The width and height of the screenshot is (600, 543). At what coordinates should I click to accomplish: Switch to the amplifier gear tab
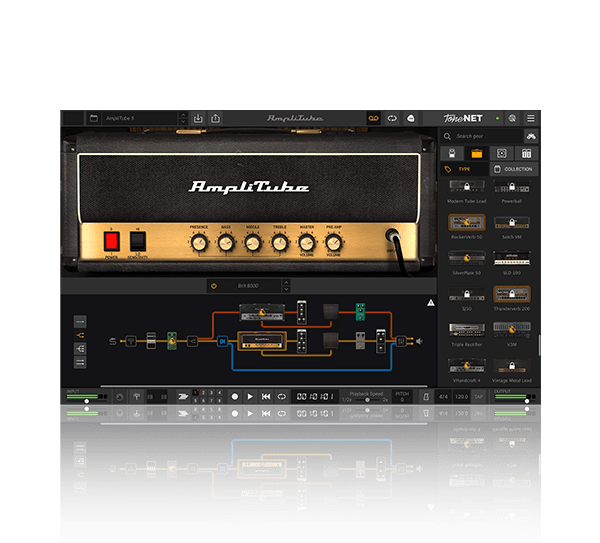(477, 153)
